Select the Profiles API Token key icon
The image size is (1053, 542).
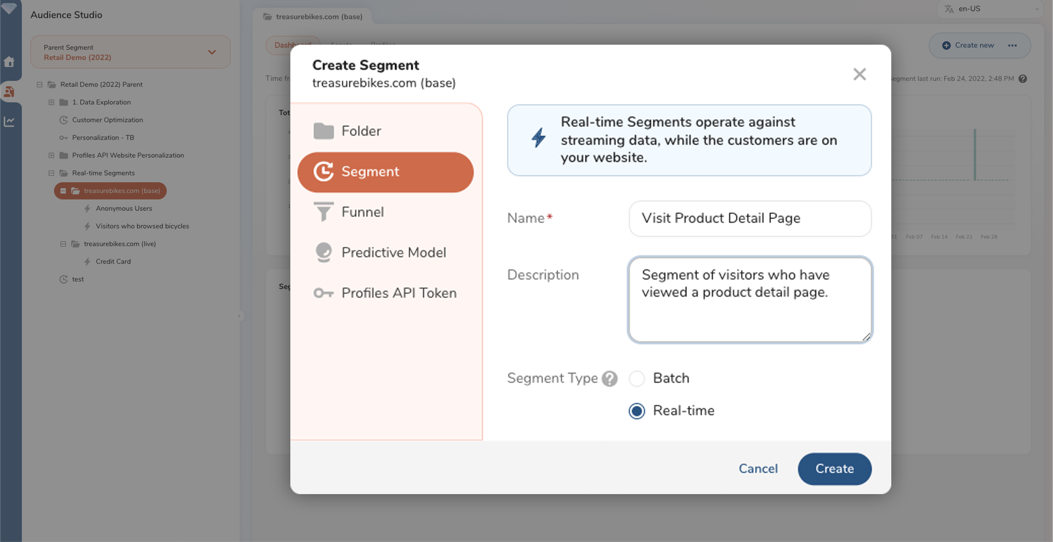point(324,293)
